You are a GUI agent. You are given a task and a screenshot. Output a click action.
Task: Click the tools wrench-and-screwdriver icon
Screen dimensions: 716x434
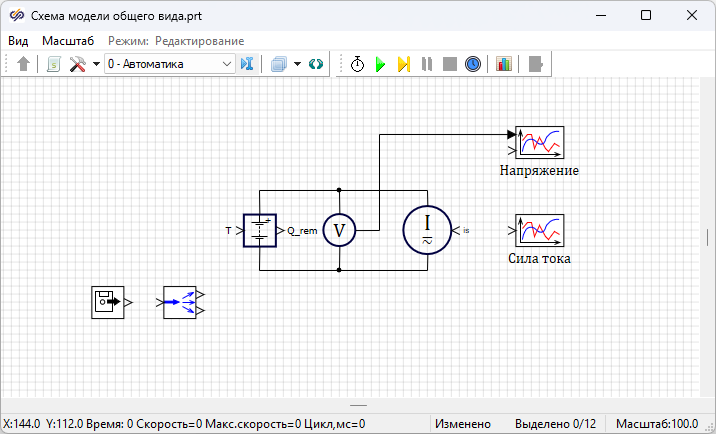(77, 64)
